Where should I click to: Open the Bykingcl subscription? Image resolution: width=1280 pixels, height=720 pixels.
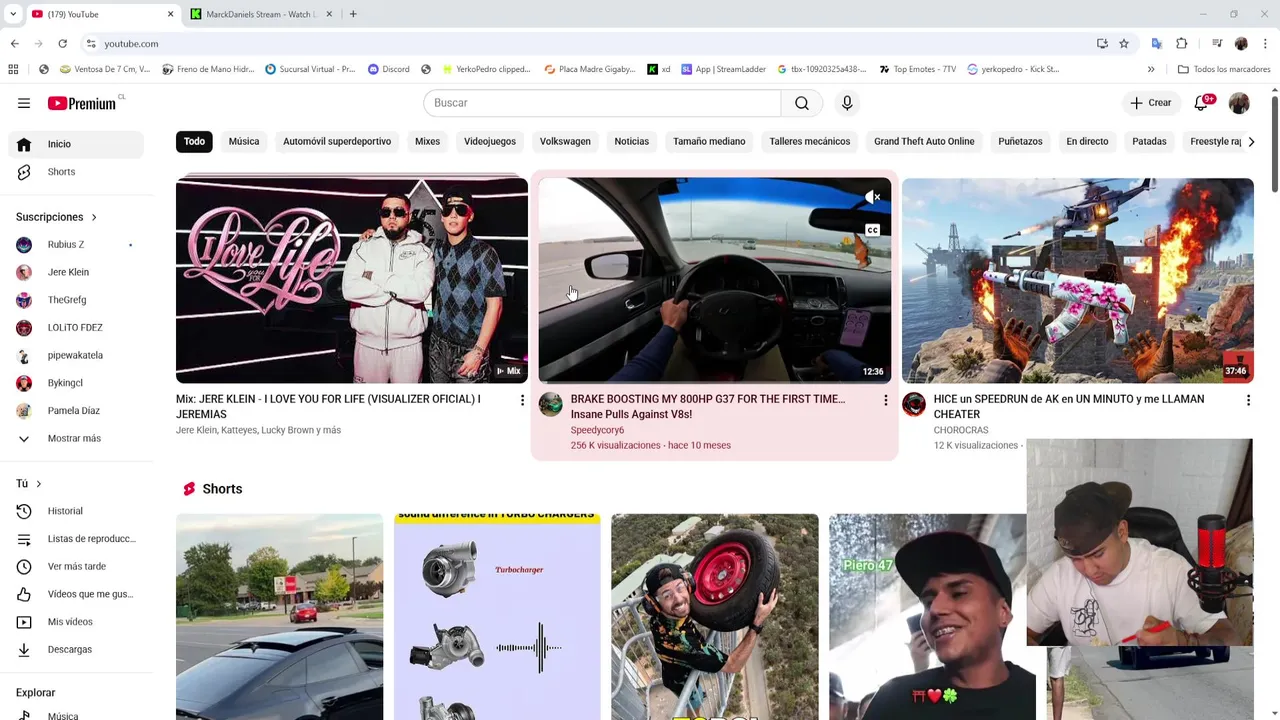coord(76,383)
